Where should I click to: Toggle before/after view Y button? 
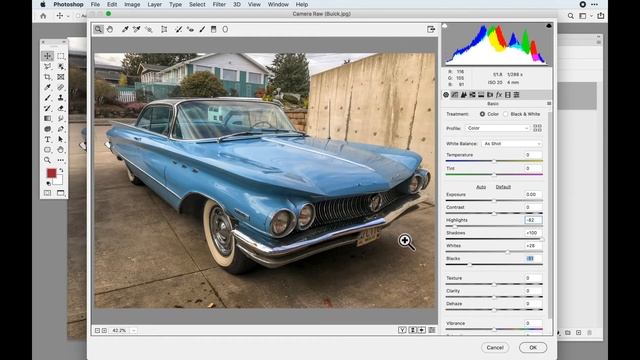click(x=402, y=330)
